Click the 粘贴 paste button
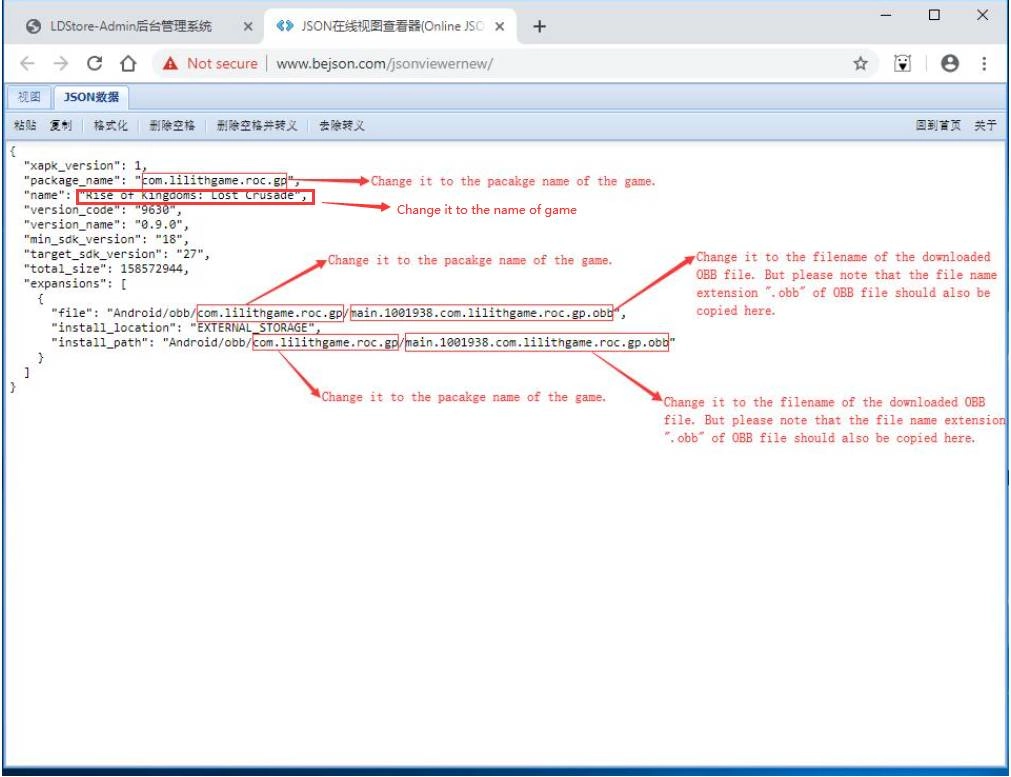This screenshot has height=777, width=1011. click(x=25, y=126)
